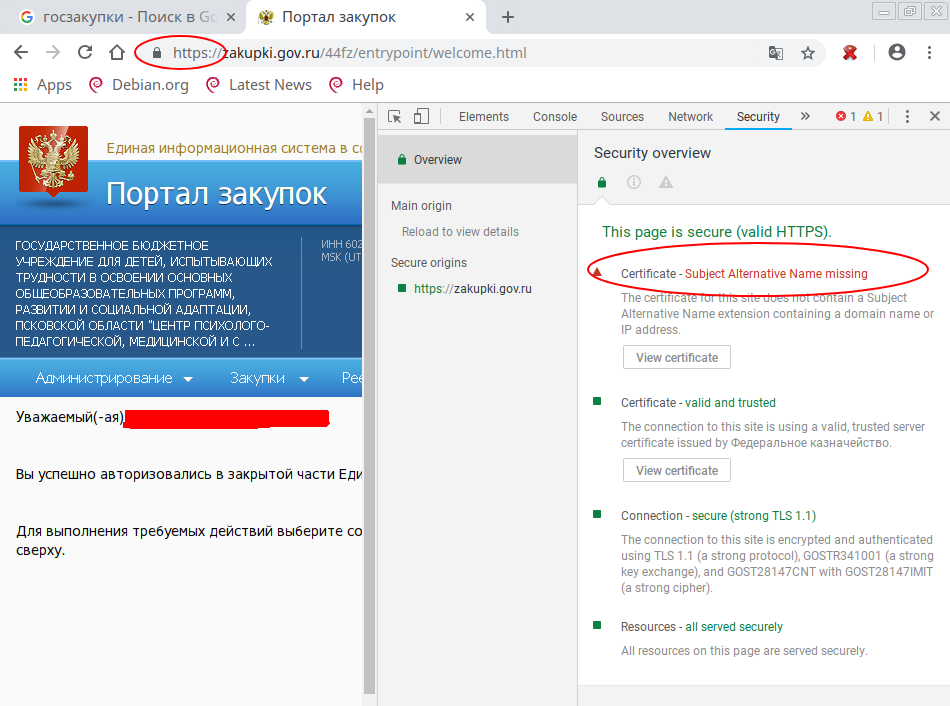This screenshot has width=950, height=706.
Task: Close the Портал закупок tab
Action: coord(470,18)
